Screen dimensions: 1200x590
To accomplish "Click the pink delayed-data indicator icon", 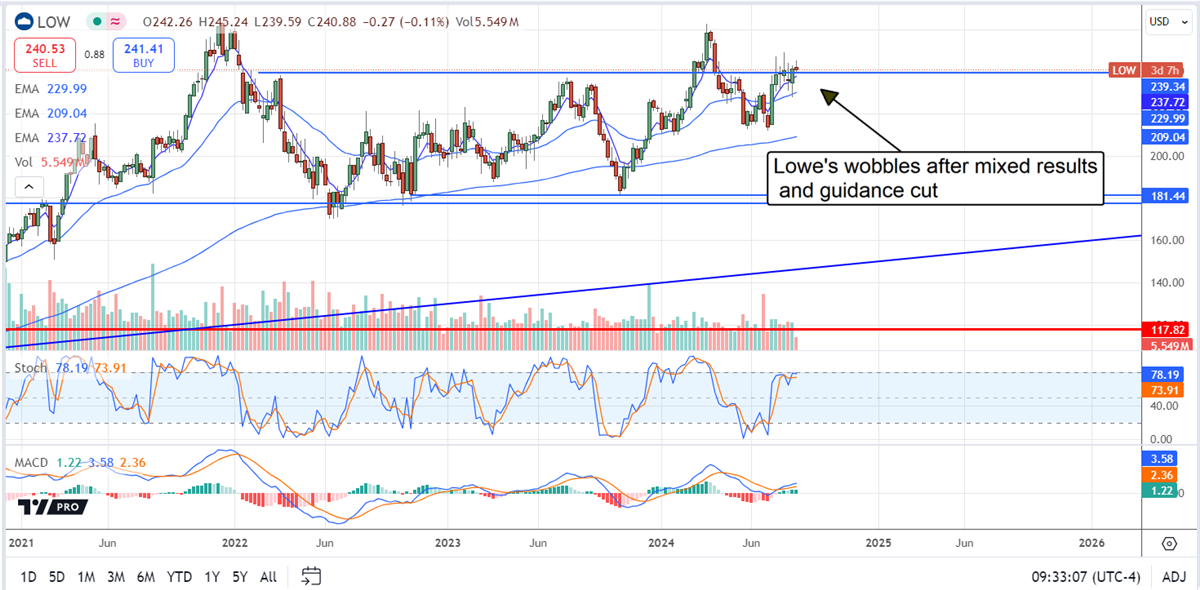I will click(116, 21).
